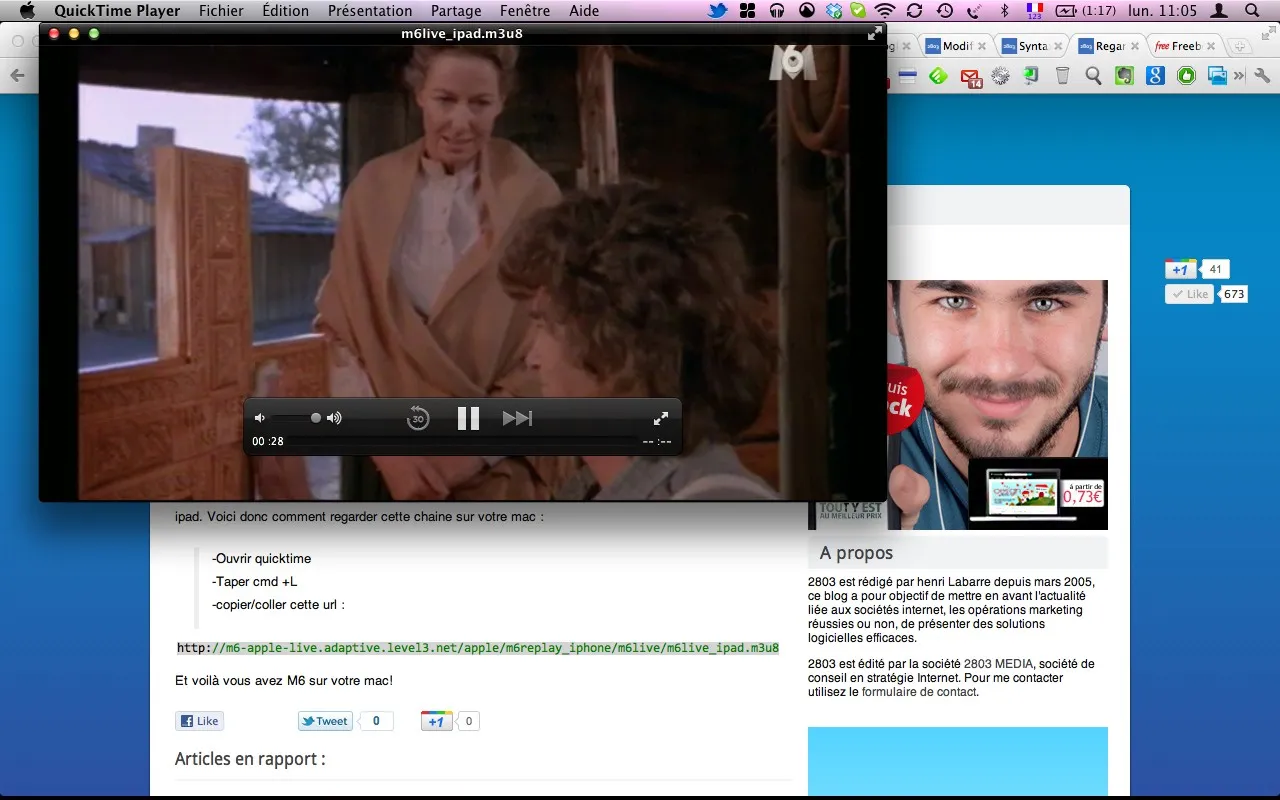
Task: Open the French flag input menu
Action: 1035,11
